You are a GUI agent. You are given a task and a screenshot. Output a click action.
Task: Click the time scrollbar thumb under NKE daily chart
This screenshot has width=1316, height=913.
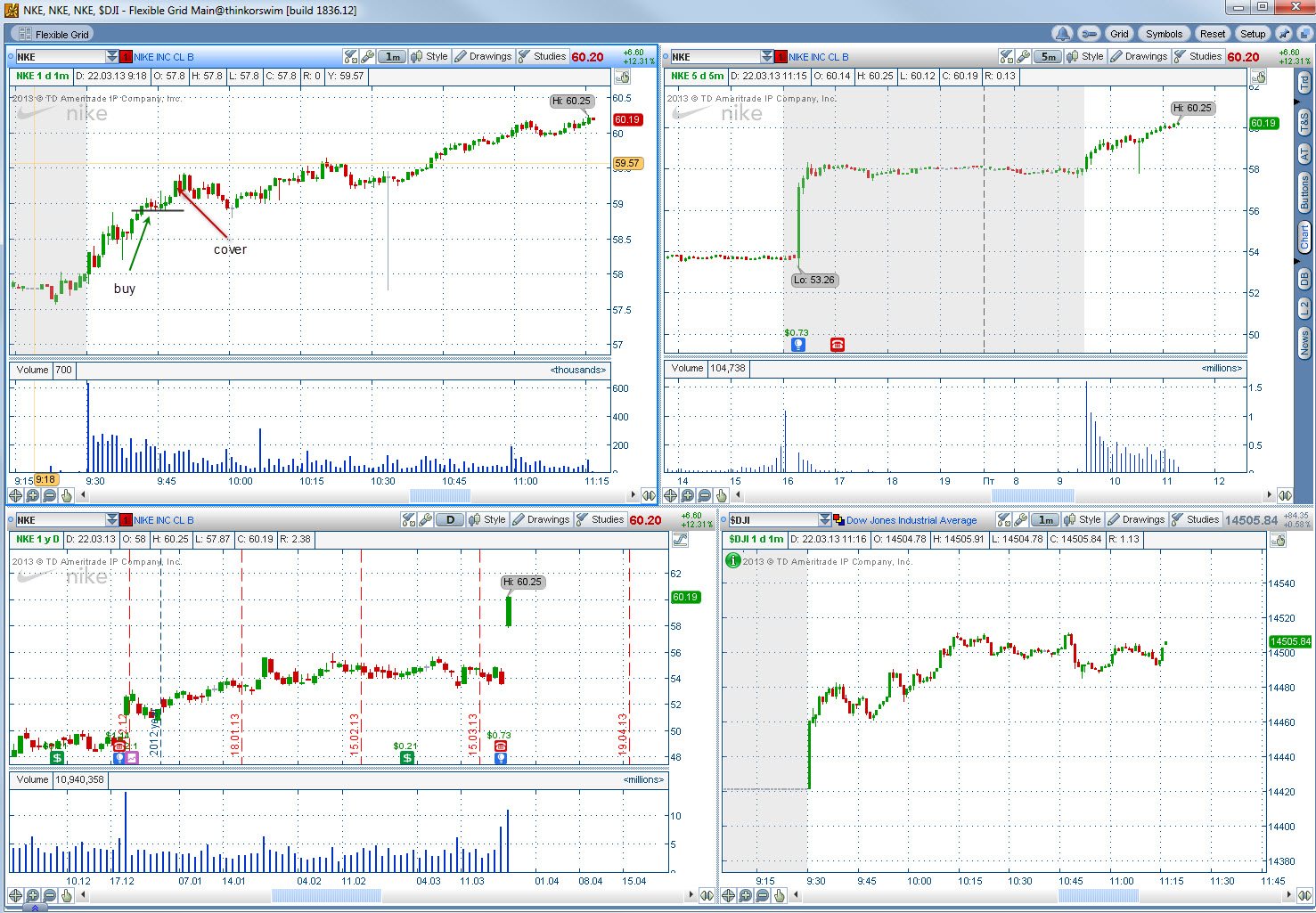[326, 895]
